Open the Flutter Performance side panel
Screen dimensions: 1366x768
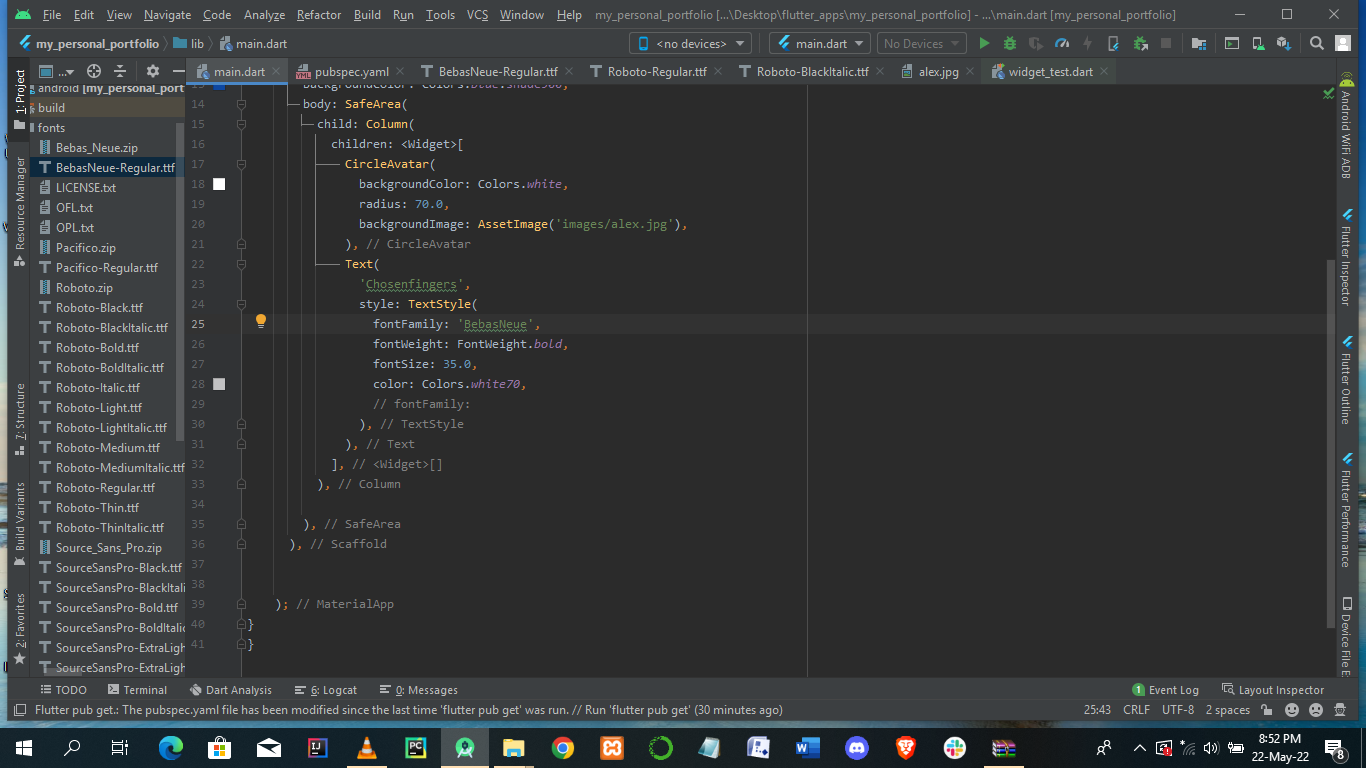[x=1346, y=511]
